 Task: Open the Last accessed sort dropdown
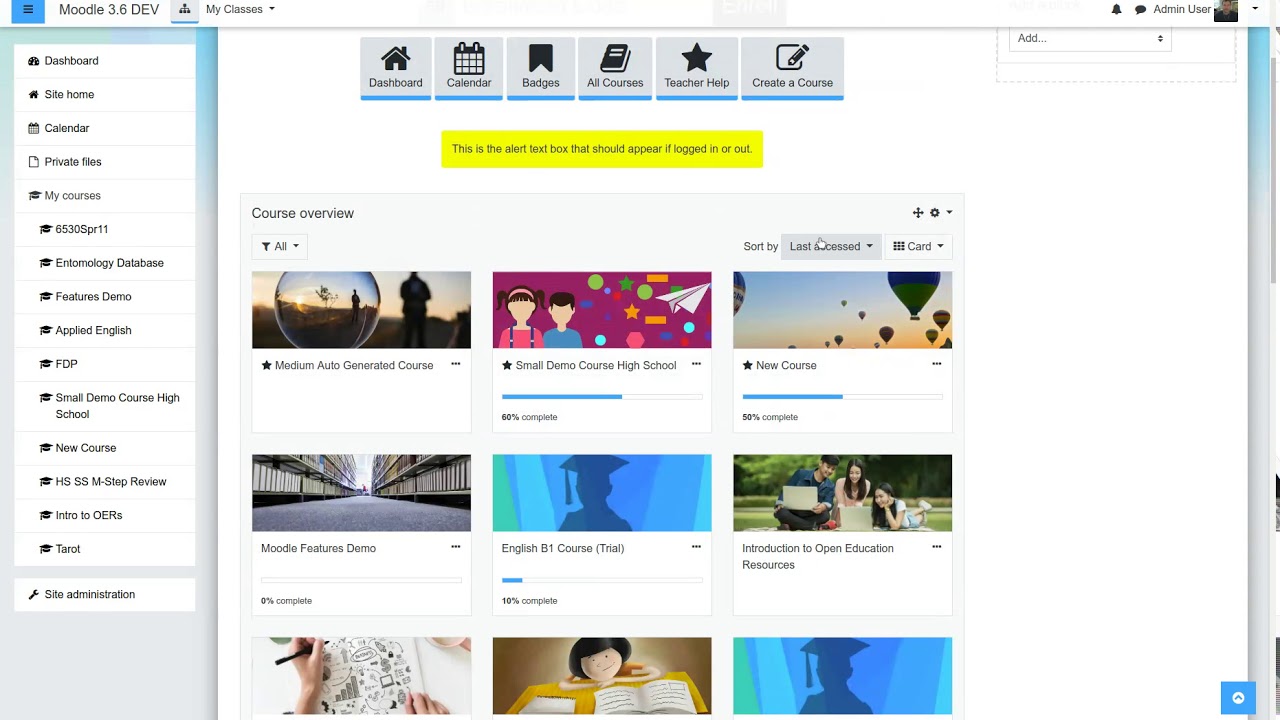pyautogui.click(x=831, y=246)
